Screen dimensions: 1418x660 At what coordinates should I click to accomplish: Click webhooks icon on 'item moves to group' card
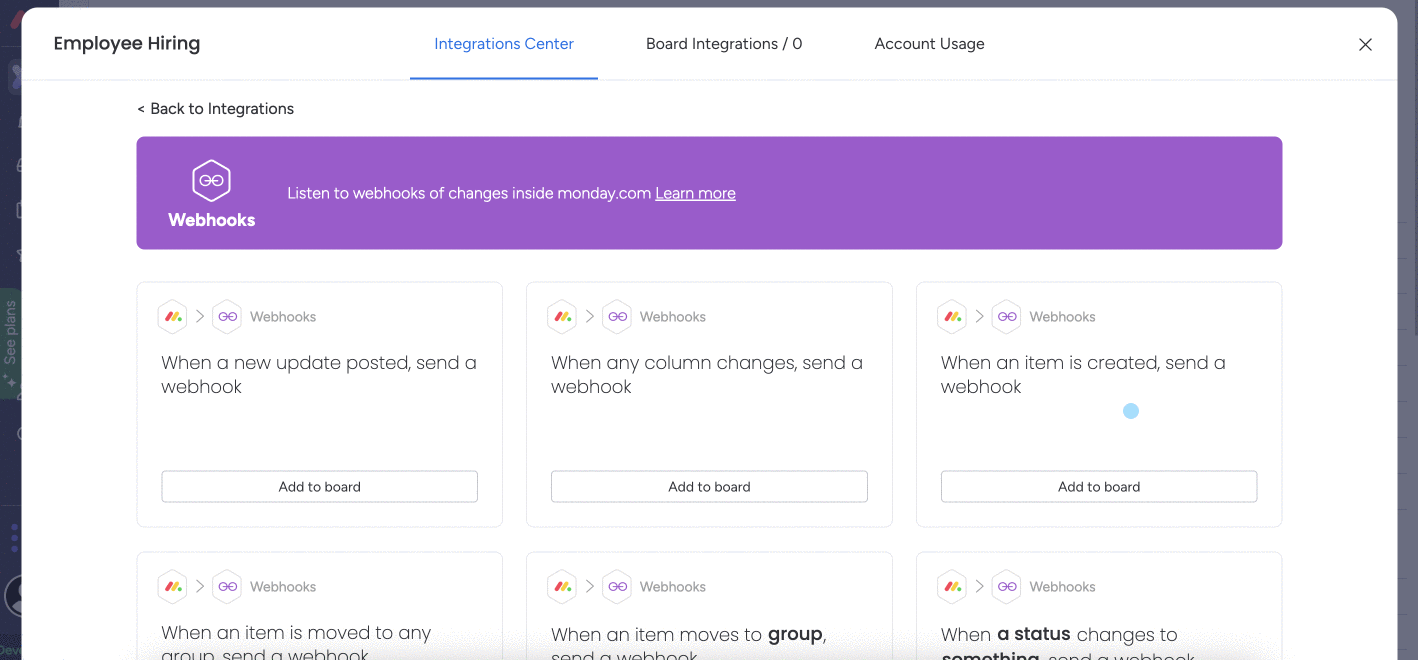click(617, 587)
